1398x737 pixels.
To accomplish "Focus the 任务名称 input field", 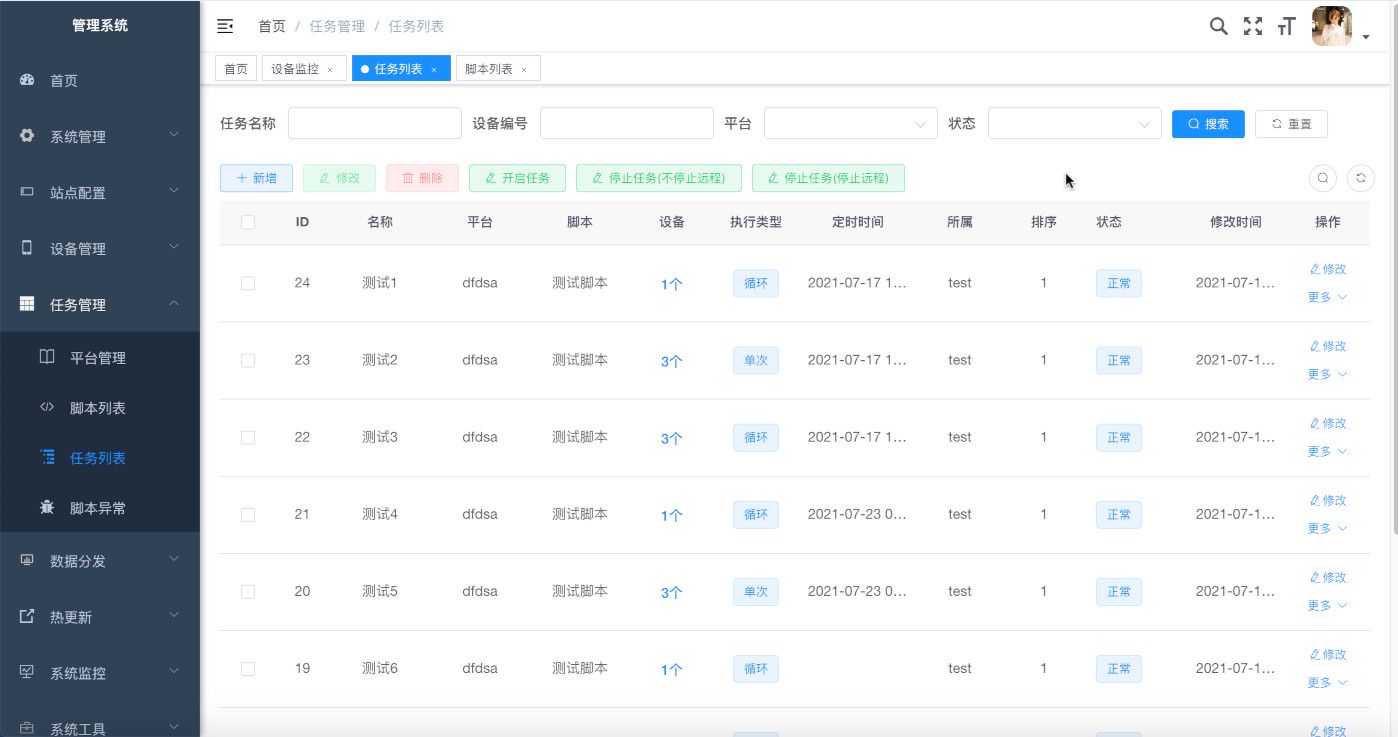I will [375, 124].
